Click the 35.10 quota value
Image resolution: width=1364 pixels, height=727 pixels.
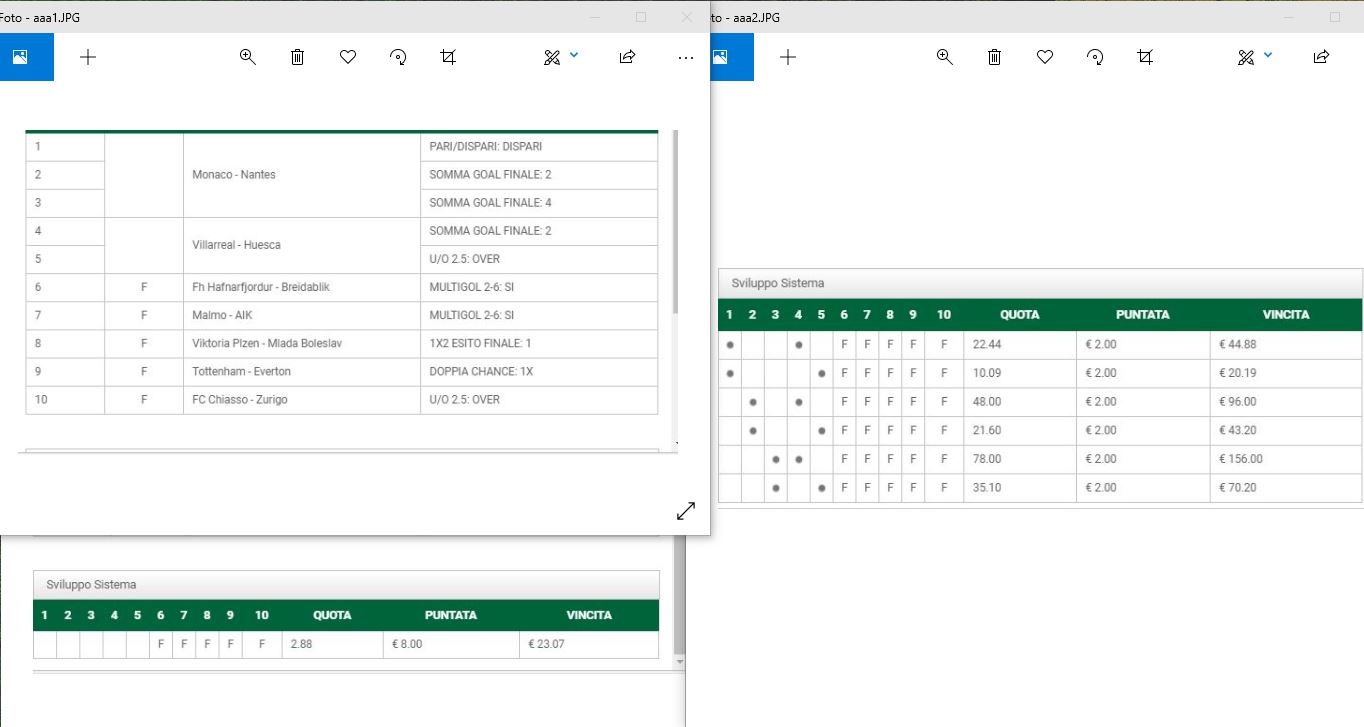click(x=986, y=488)
